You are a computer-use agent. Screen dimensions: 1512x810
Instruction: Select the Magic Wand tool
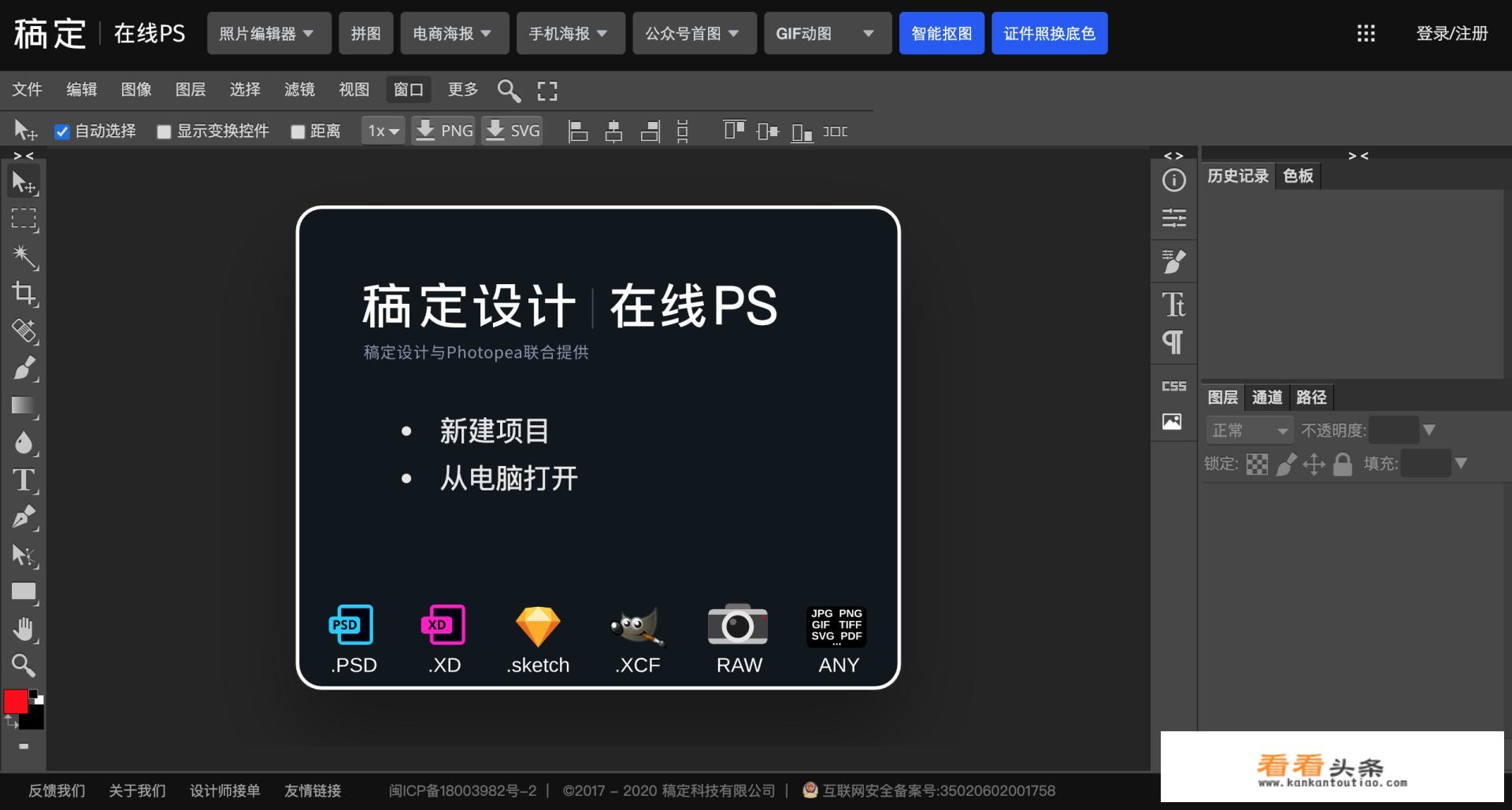[x=24, y=256]
